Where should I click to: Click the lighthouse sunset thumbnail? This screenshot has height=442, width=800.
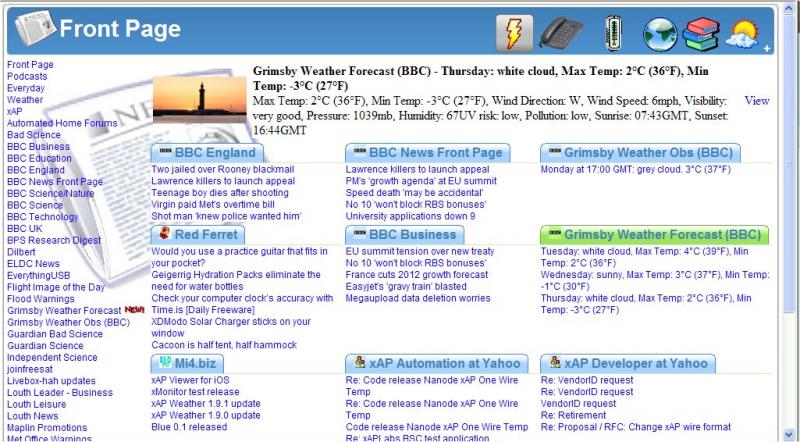pyautogui.click(x=199, y=100)
